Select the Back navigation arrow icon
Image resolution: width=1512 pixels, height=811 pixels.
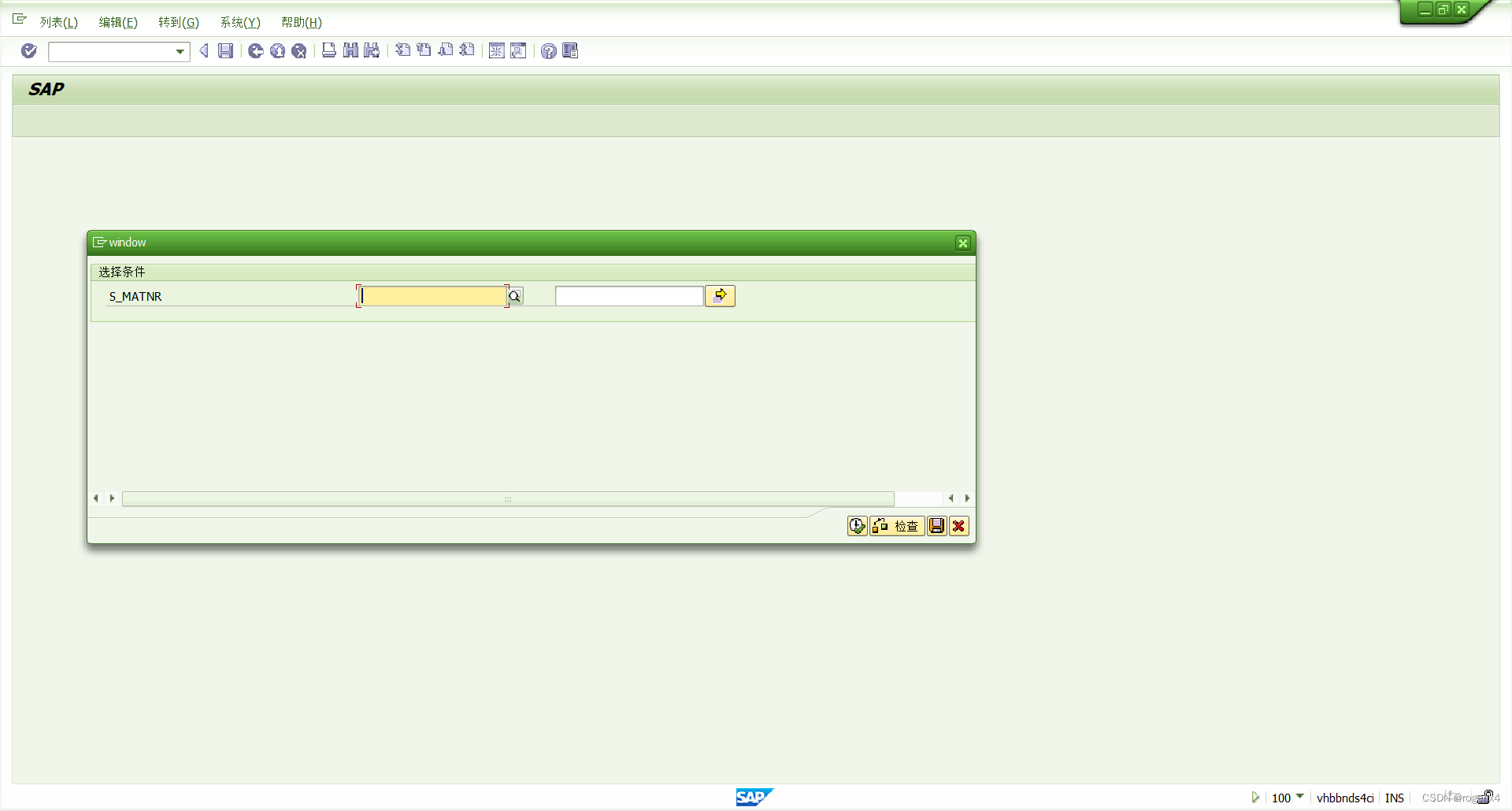coord(203,50)
